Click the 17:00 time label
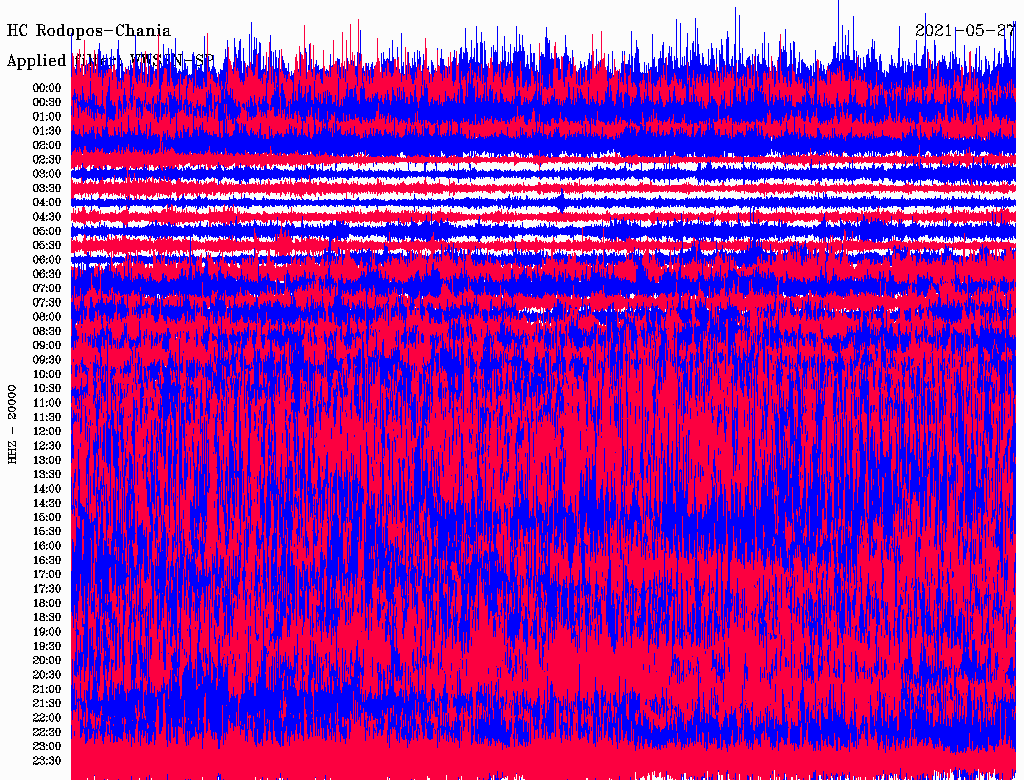Viewport: 1024px width, 780px height. (47, 575)
